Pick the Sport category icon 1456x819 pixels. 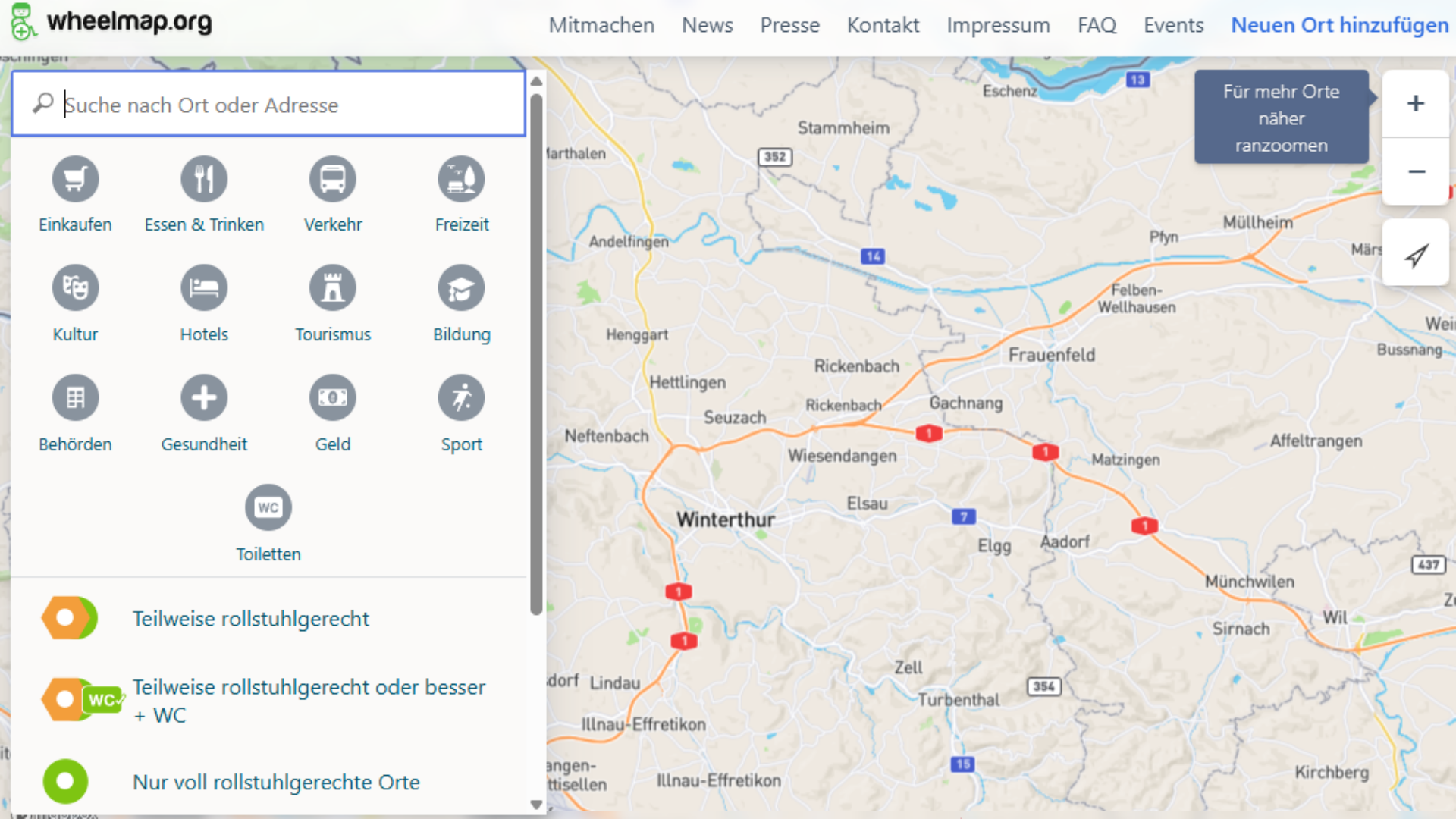461,397
